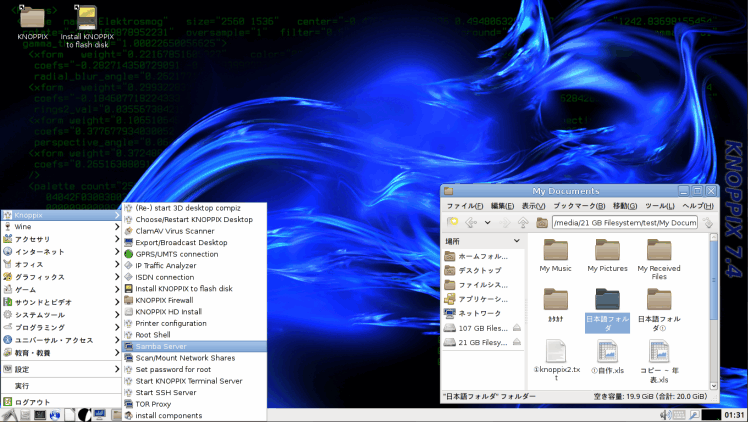The width and height of the screenshot is (748, 422).
Task: Click the scrollbar down arrow in My Documents
Action: [714, 386]
